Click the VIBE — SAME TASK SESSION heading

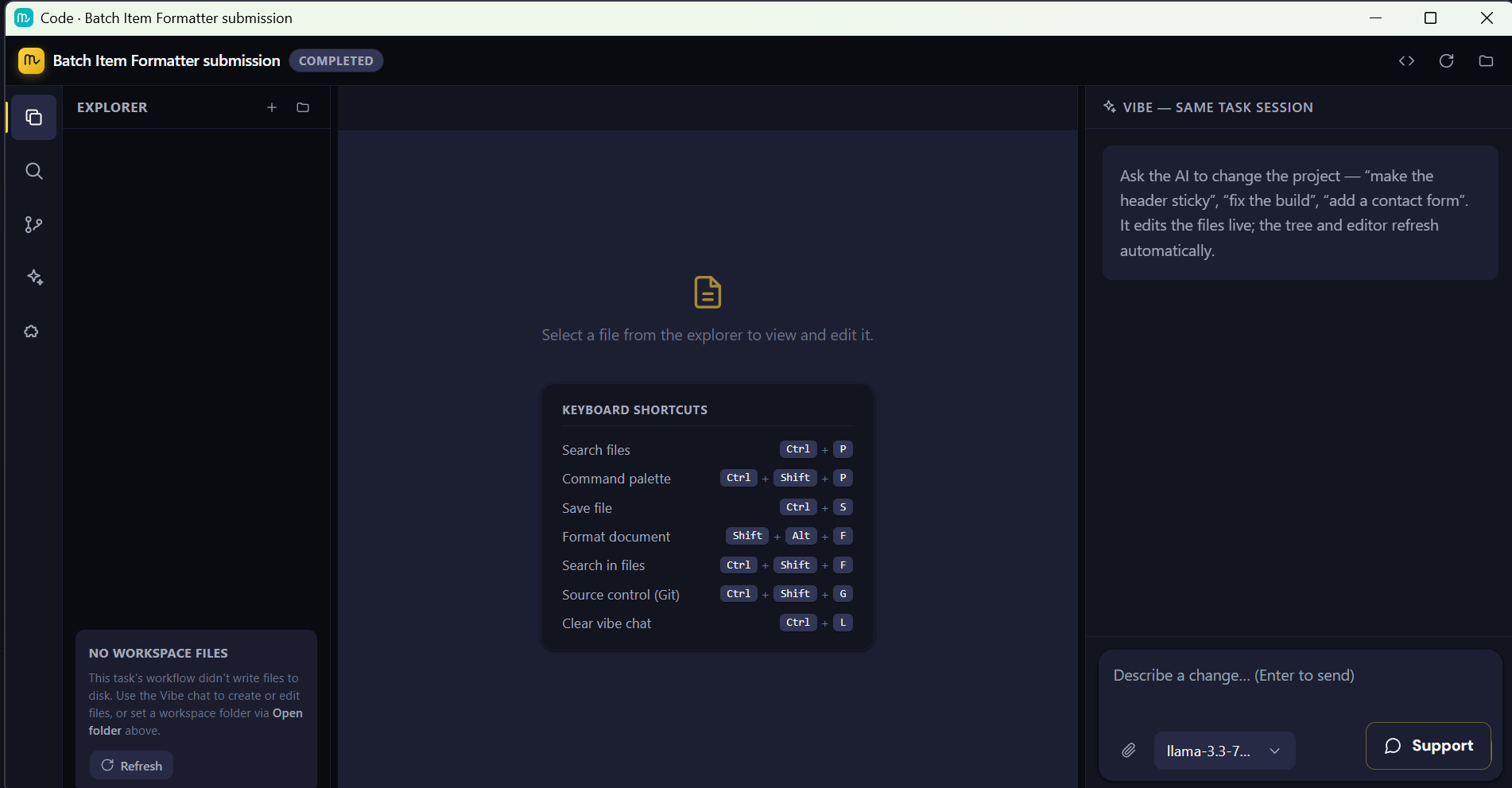pyautogui.click(x=1217, y=107)
